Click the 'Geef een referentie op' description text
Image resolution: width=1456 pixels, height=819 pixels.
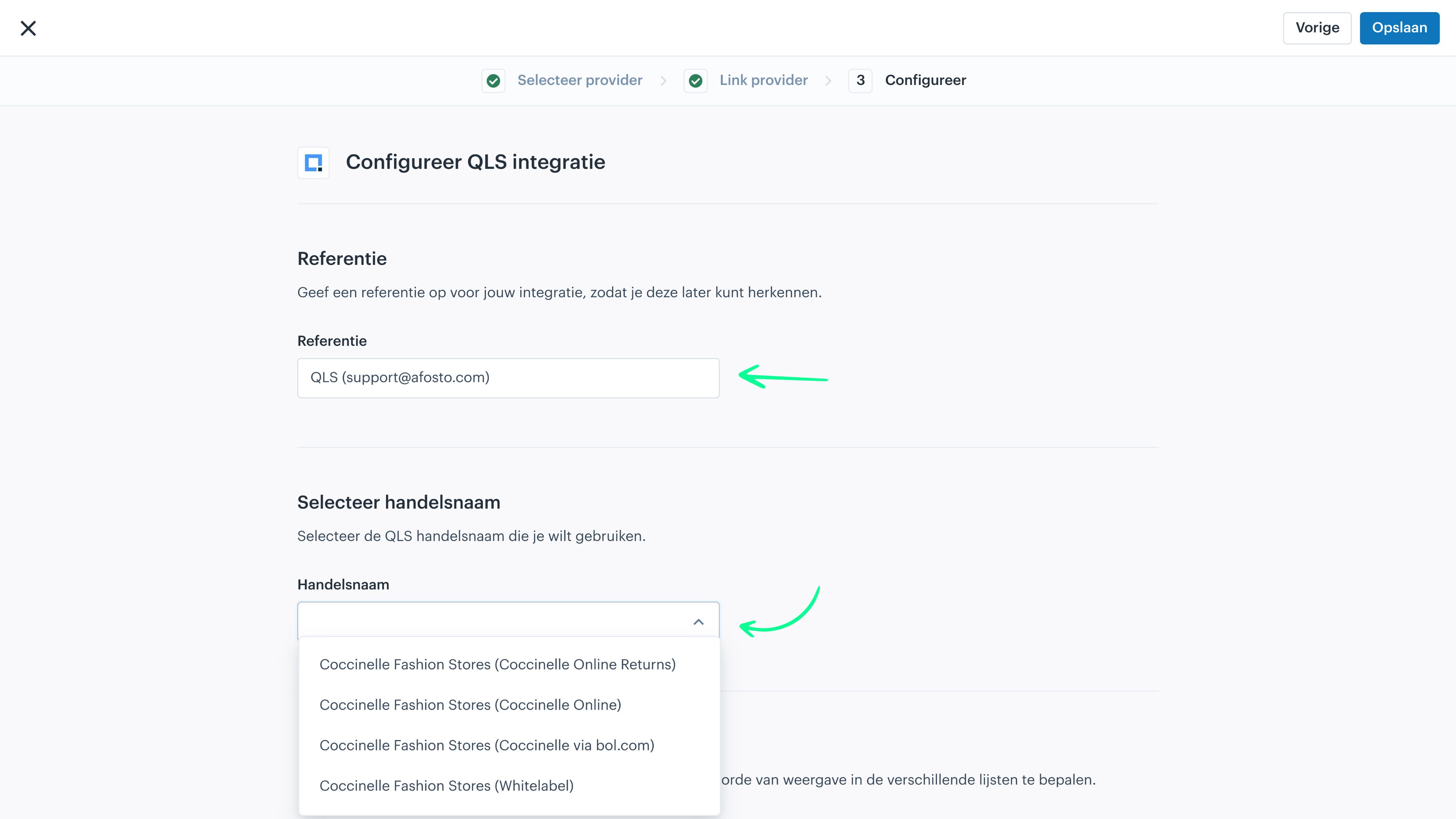point(560,292)
